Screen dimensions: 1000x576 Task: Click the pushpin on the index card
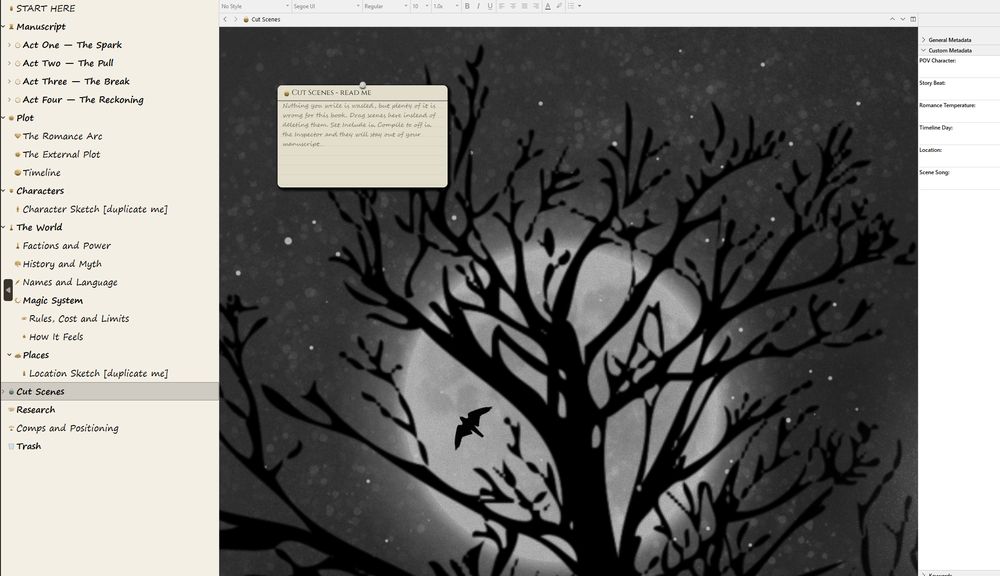click(362, 85)
